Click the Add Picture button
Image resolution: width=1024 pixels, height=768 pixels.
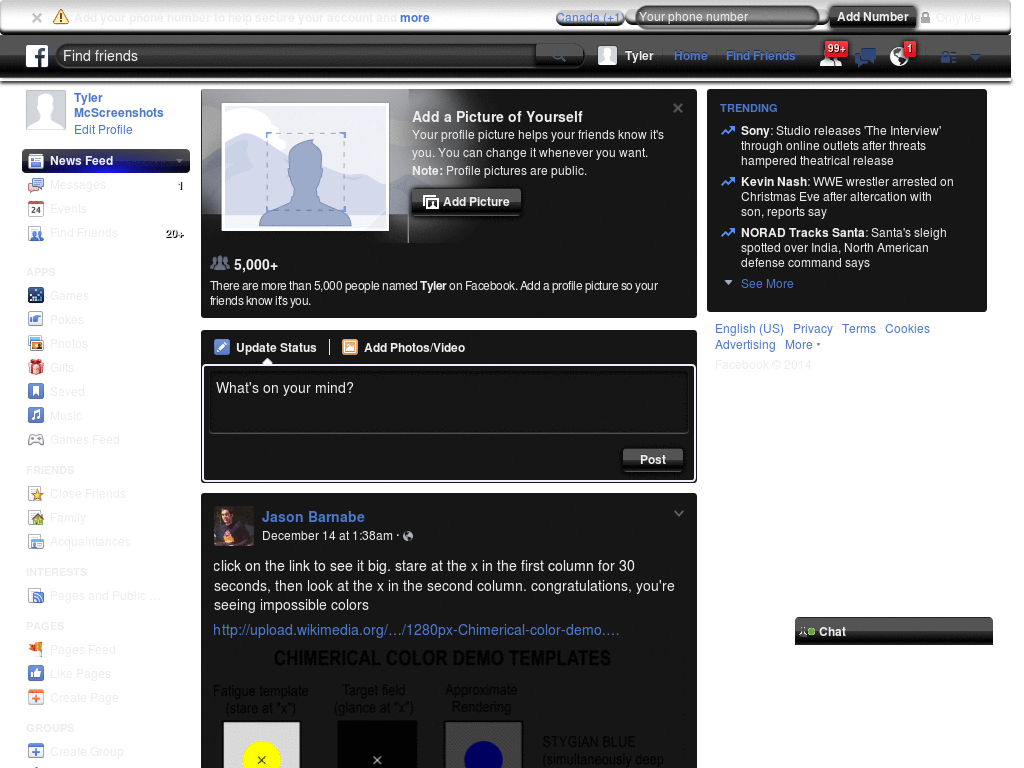coord(466,202)
